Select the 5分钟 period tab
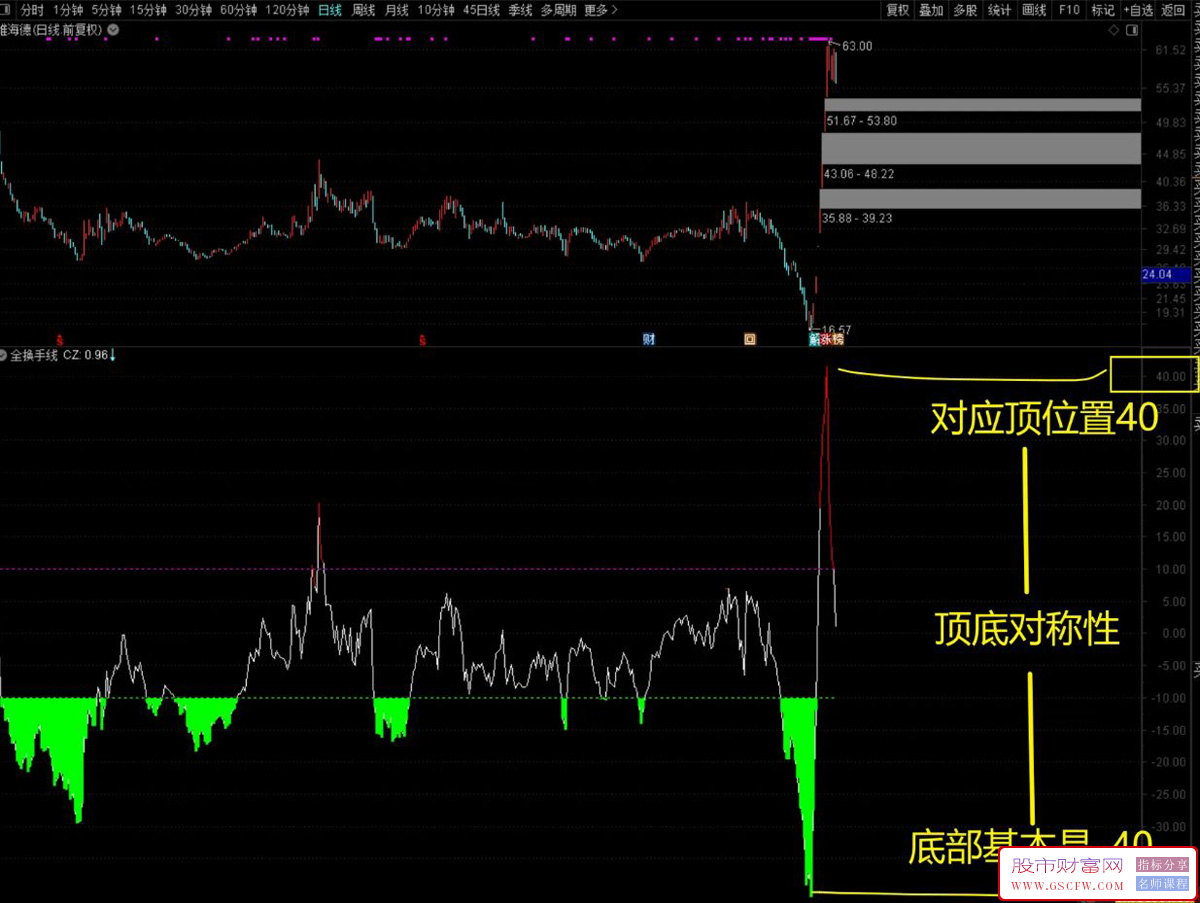This screenshot has width=1200, height=903. click(x=107, y=10)
